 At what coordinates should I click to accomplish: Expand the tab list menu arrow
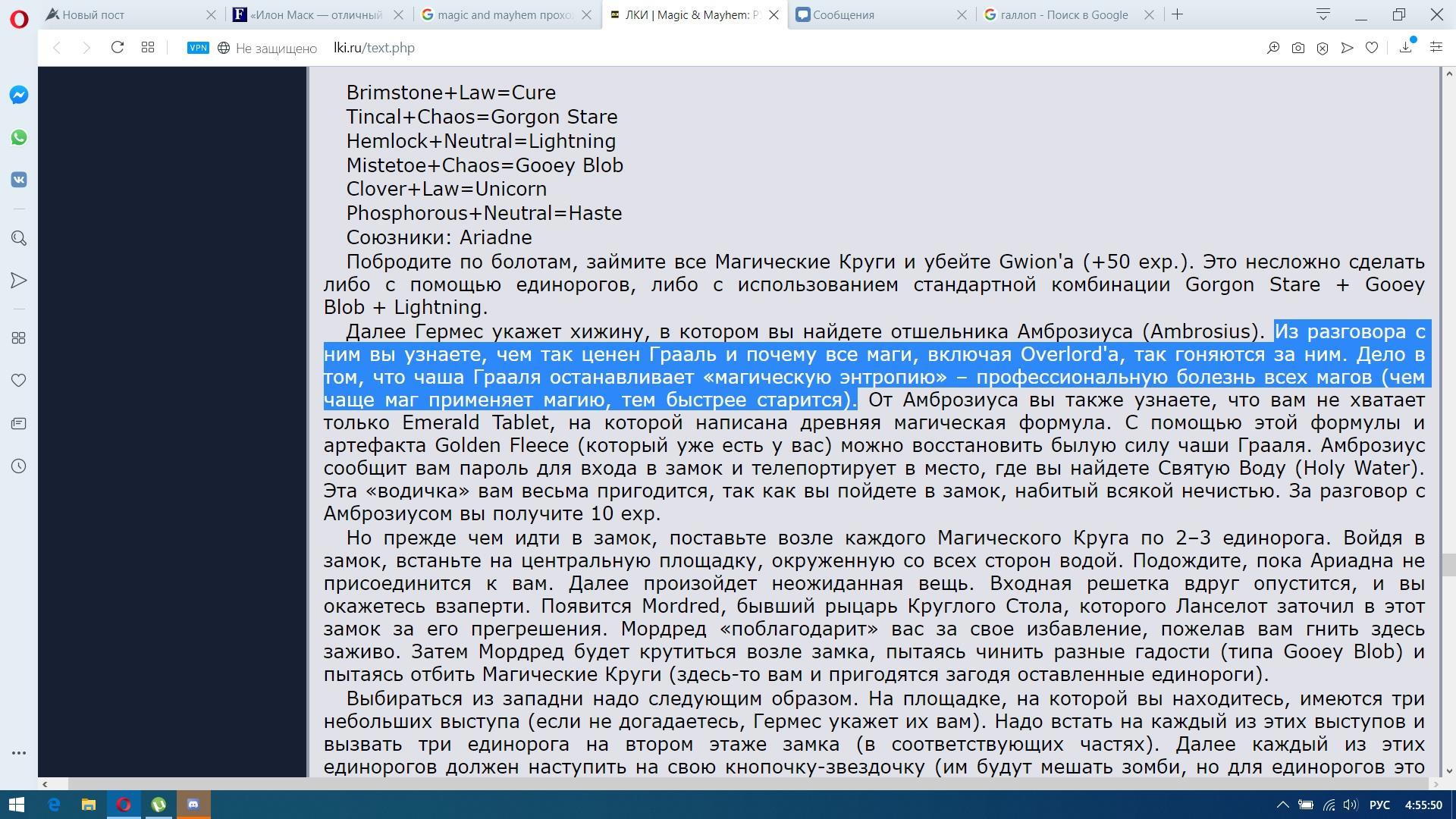coord(1323,14)
